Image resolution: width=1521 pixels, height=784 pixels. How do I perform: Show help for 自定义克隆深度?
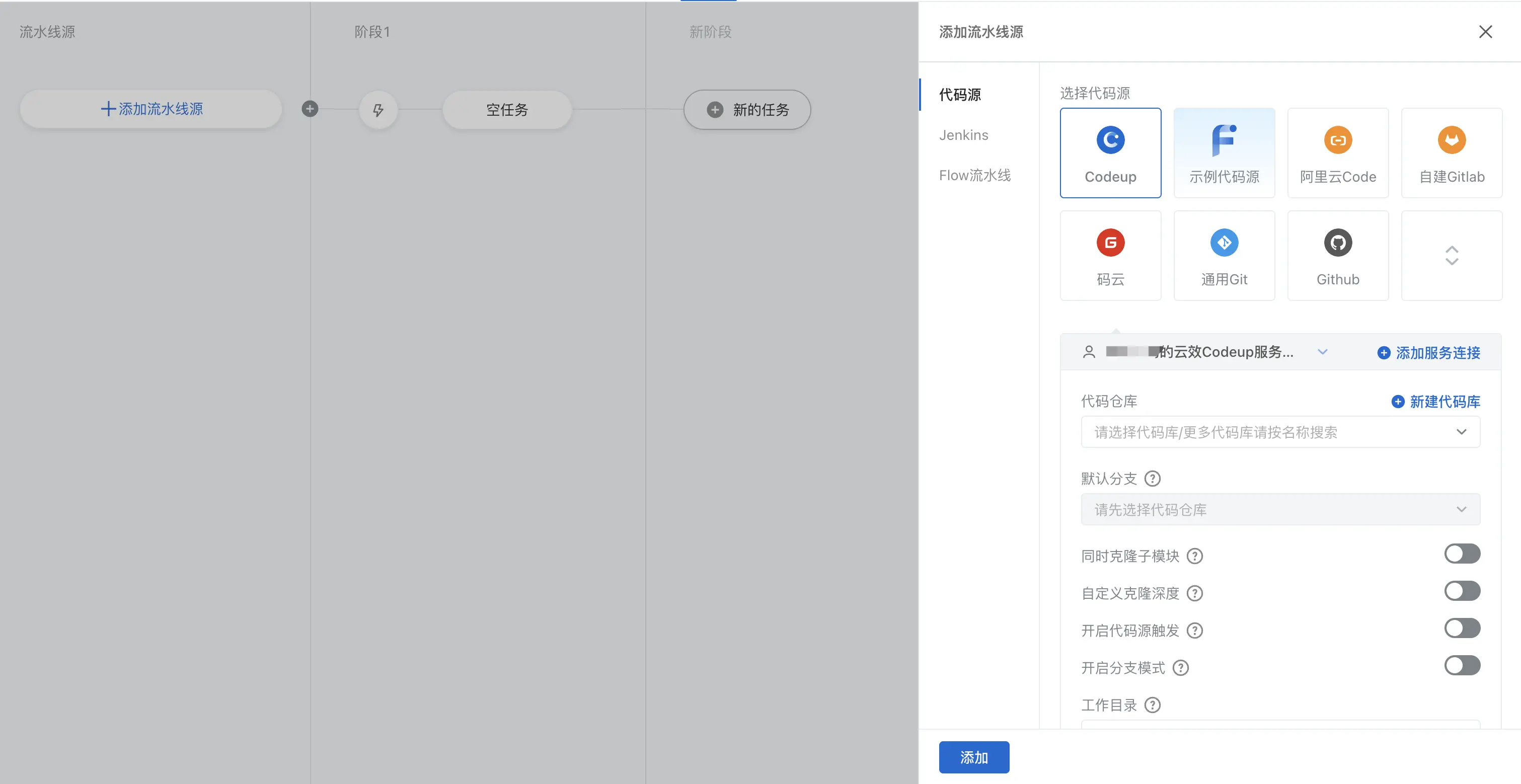[1194, 593]
